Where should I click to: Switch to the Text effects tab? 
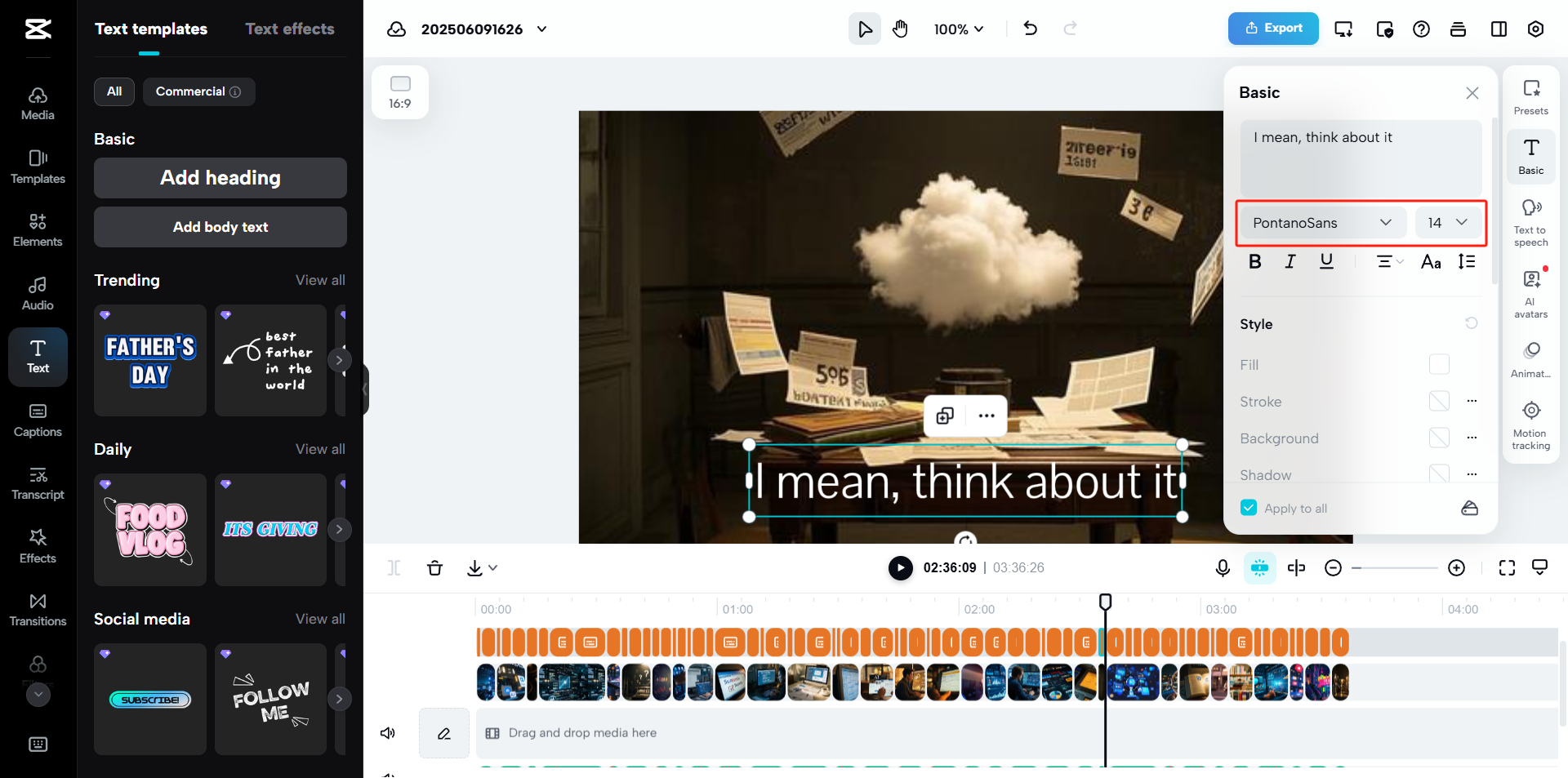[290, 29]
